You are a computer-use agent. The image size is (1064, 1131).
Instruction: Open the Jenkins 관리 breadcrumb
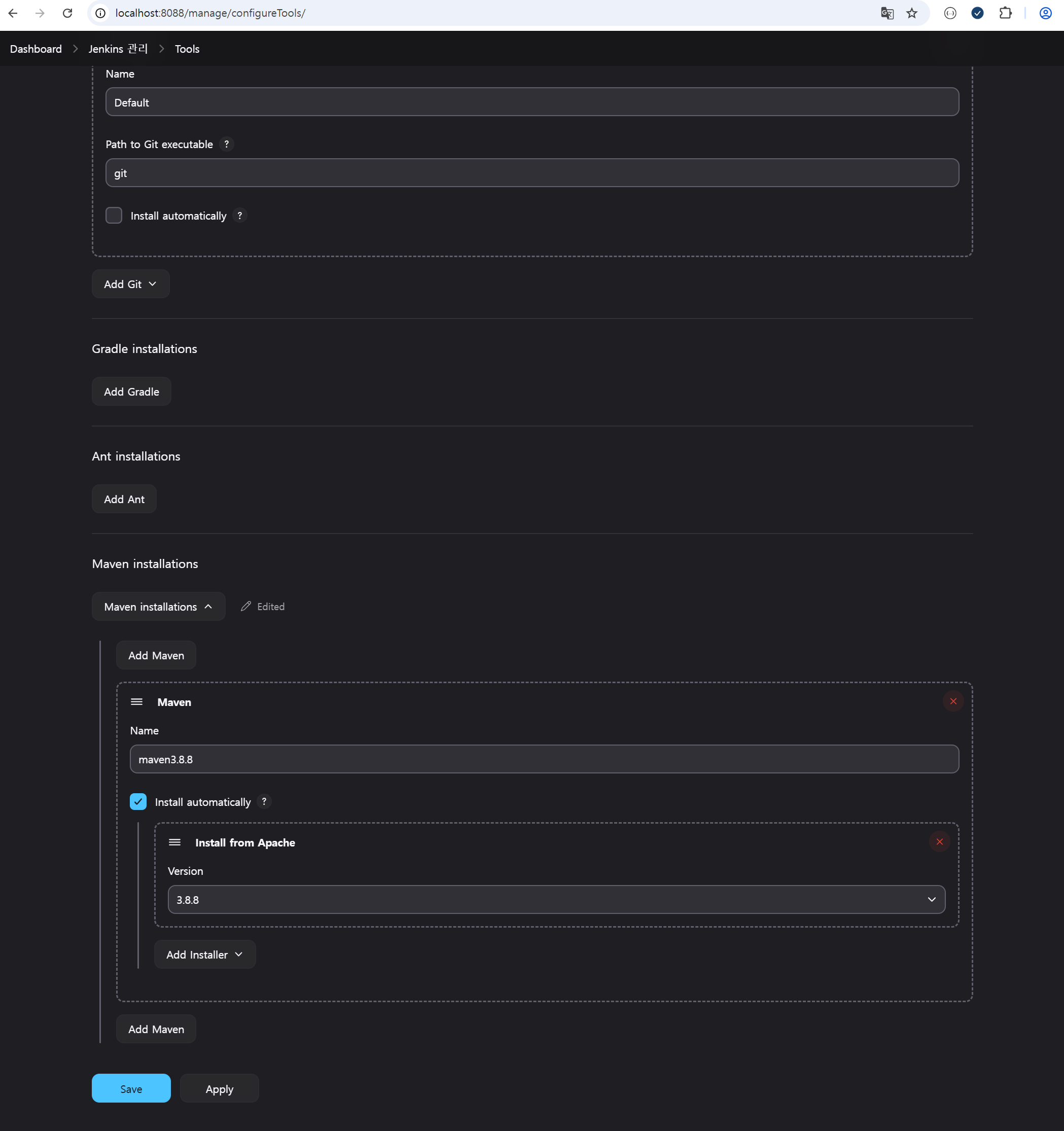click(x=118, y=49)
